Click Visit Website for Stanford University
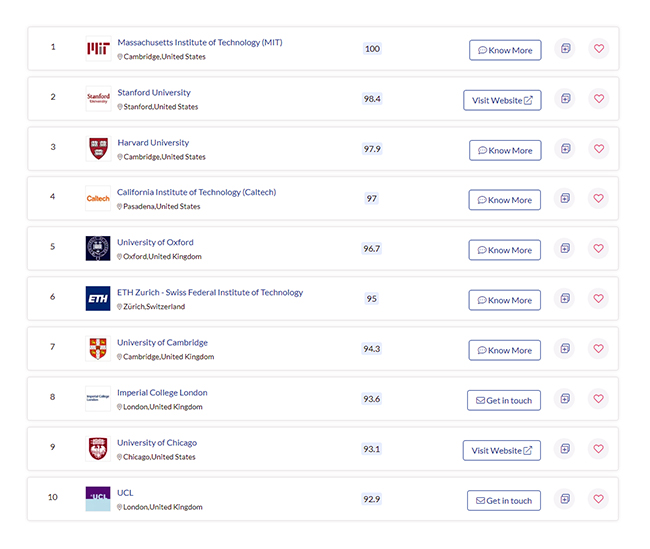Screen dimensions: 650x549 point(502,100)
